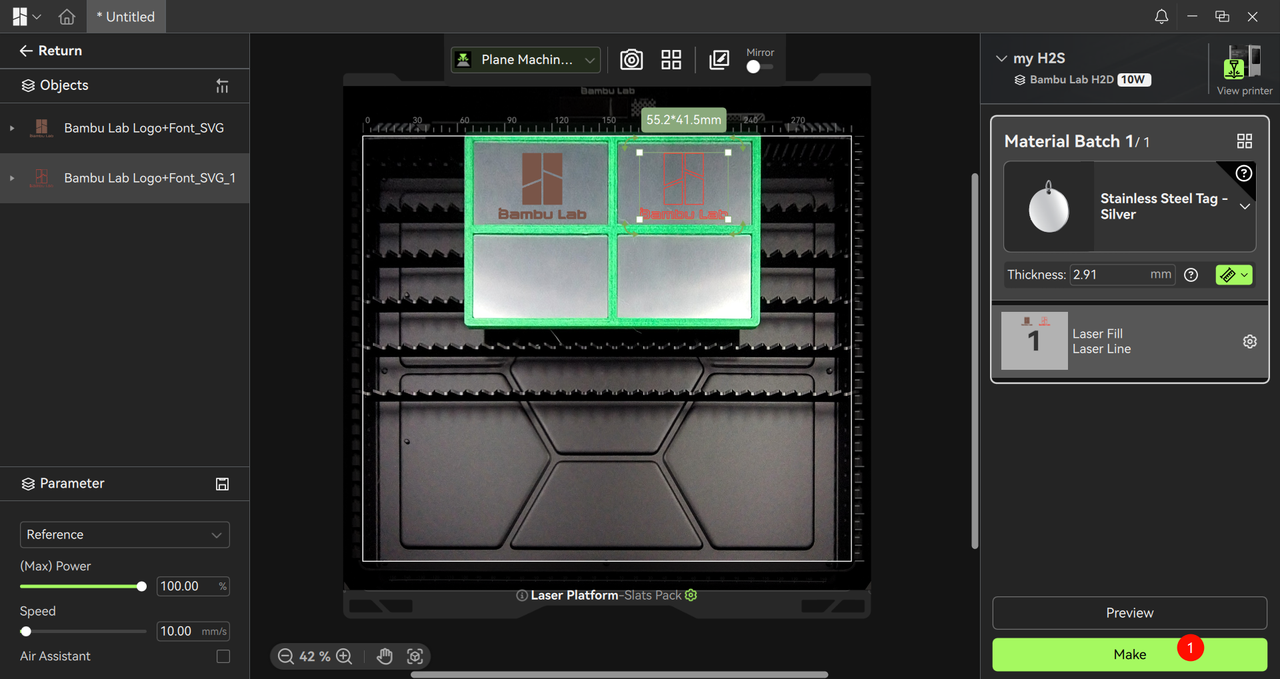Click the fit-to-view focus icon

pos(415,657)
